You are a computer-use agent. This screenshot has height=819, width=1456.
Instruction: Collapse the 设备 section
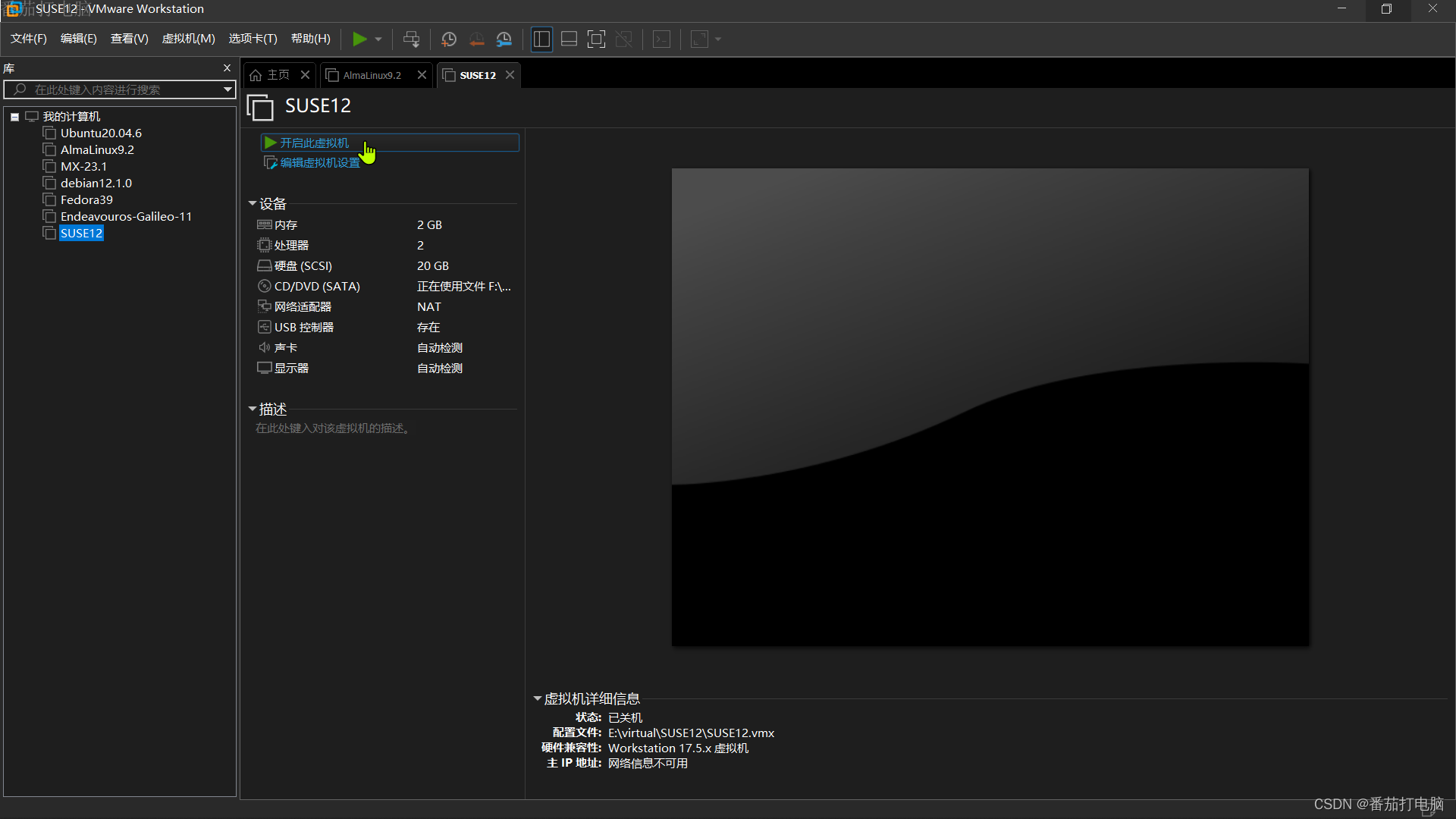click(x=253, y=204)
